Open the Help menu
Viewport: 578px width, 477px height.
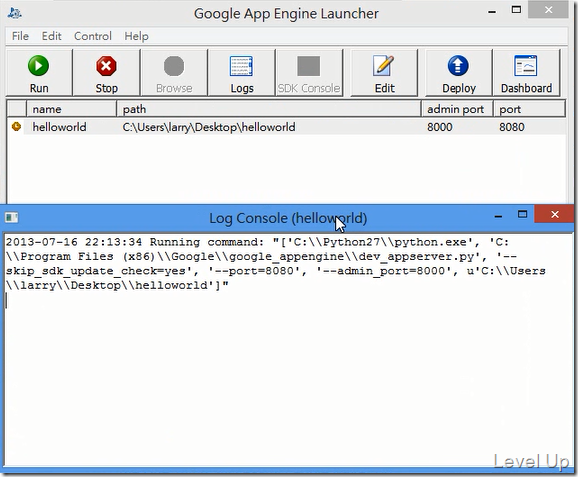click(136, 36)
